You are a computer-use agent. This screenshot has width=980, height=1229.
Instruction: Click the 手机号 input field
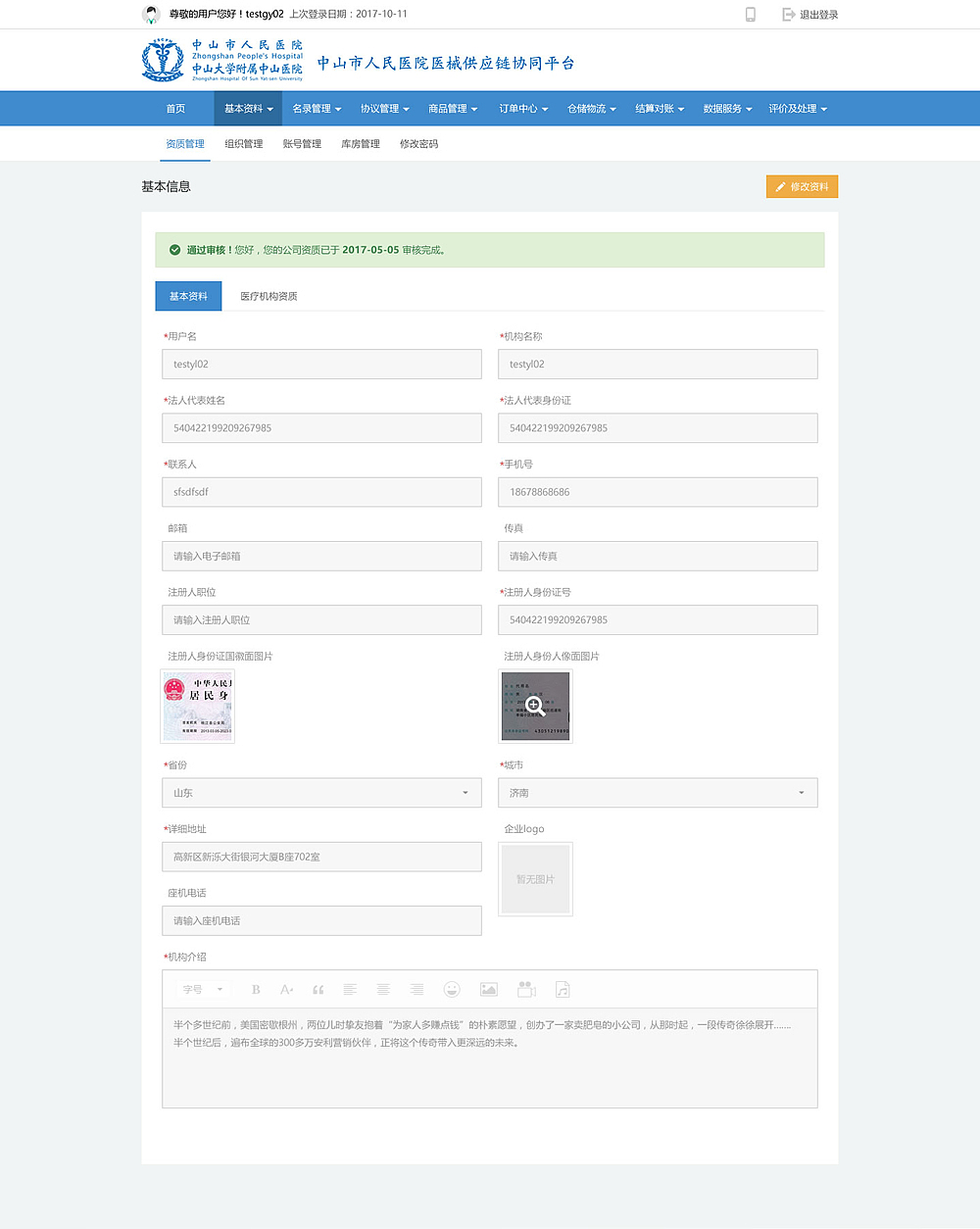click(658, 492)
